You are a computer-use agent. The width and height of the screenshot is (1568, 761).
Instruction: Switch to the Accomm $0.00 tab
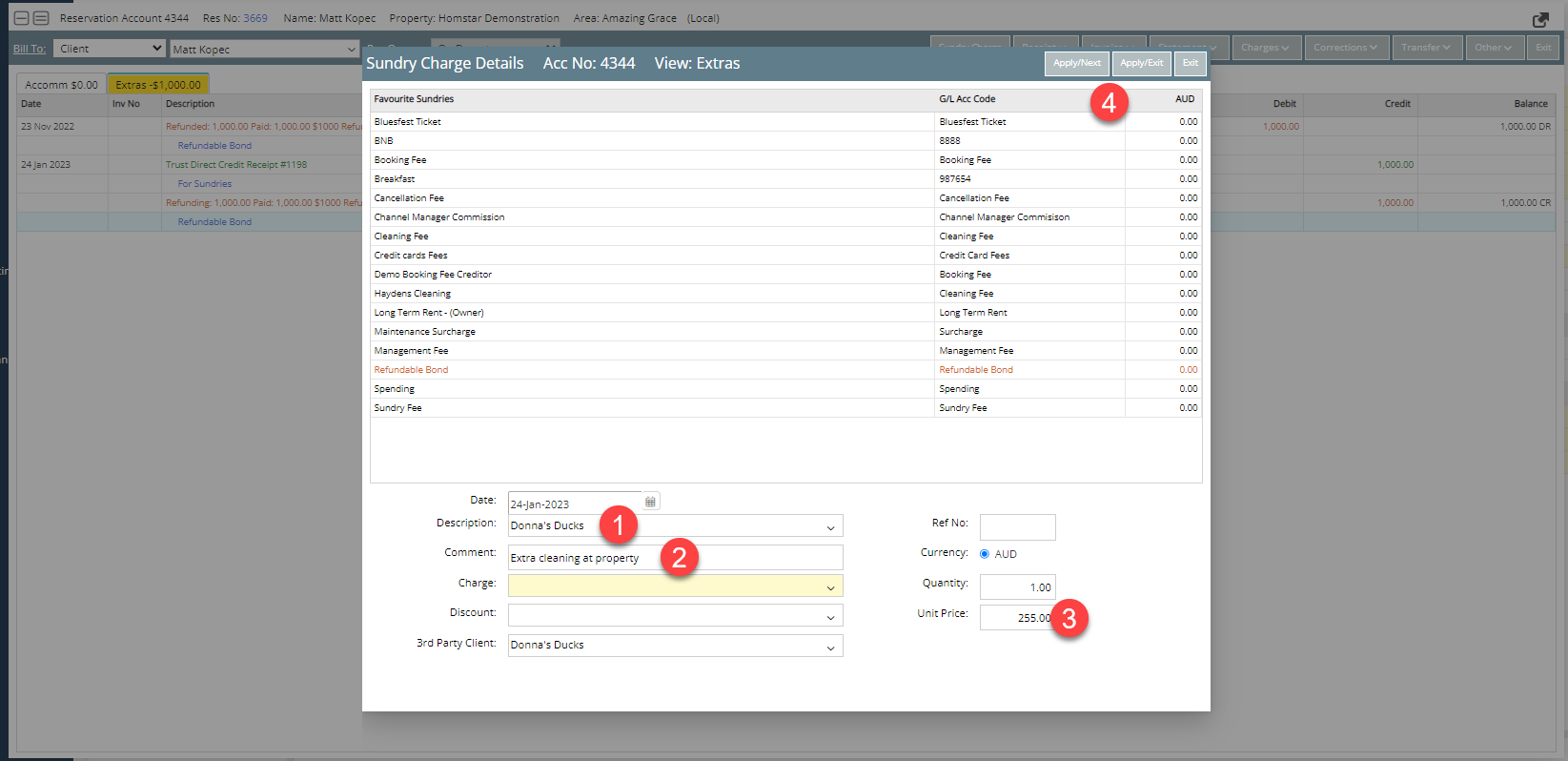click(61, 85)
